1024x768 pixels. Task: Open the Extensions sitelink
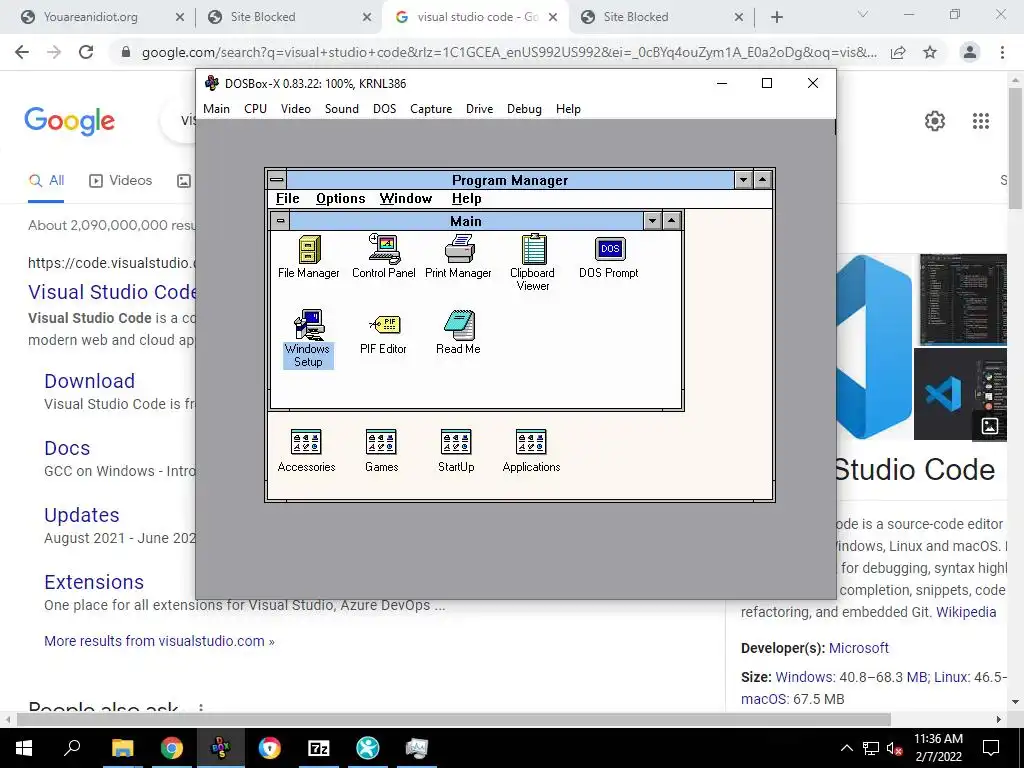click(94, 582)
